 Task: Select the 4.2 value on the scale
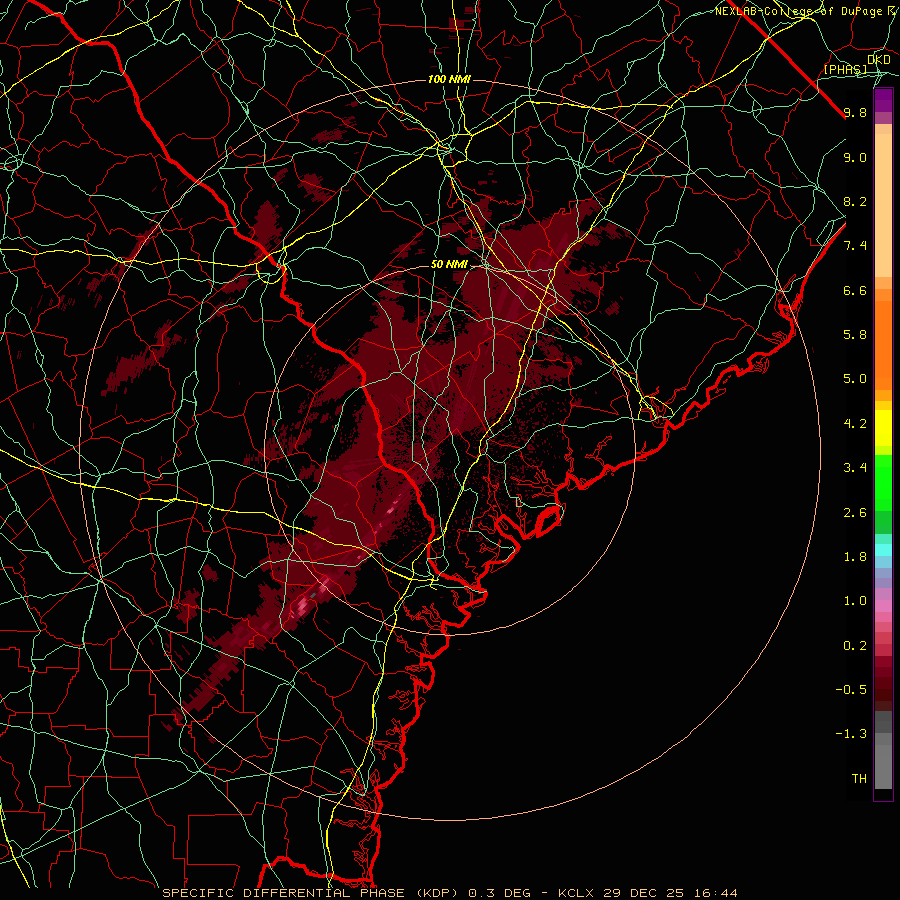coord(855,424)
